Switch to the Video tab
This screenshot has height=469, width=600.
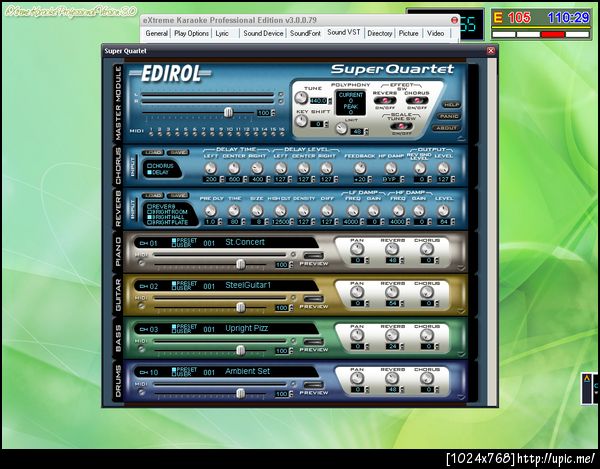click(435, 33)
